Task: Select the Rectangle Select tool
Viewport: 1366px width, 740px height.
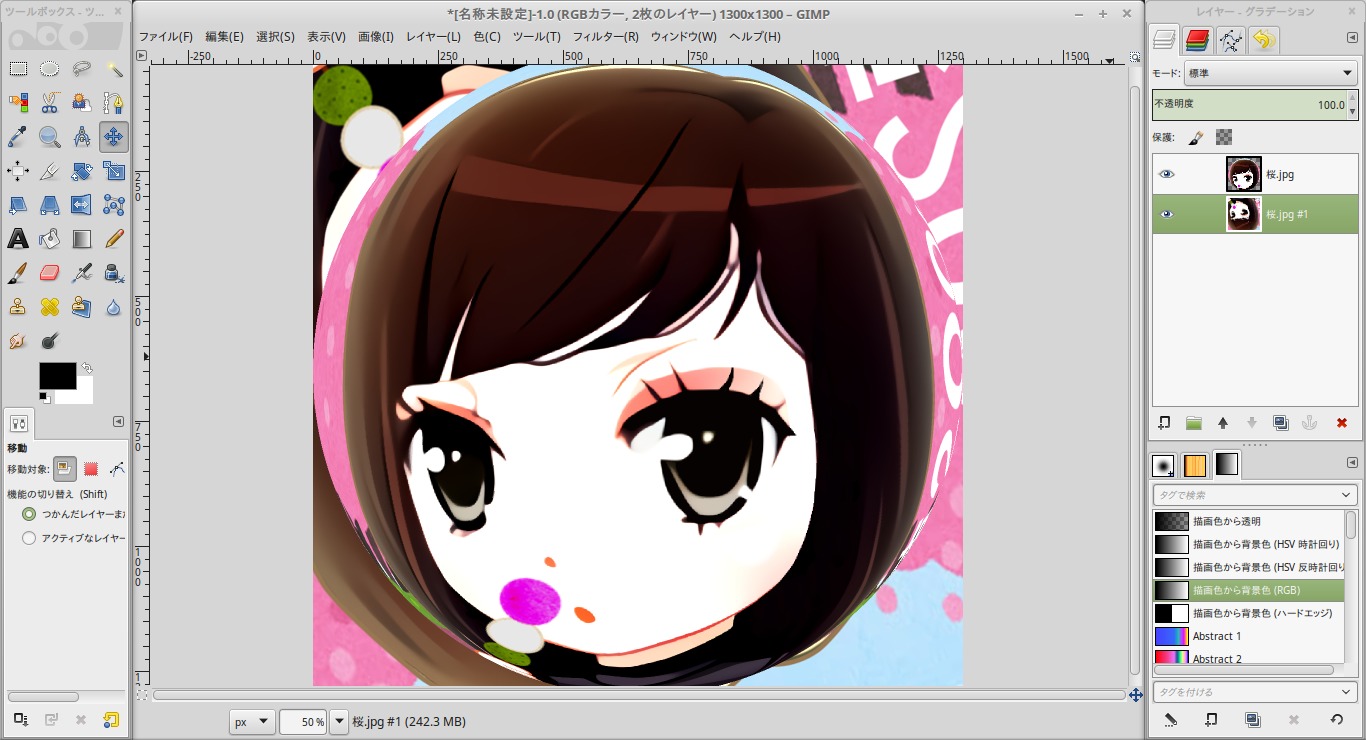Action: click(18, 69)
